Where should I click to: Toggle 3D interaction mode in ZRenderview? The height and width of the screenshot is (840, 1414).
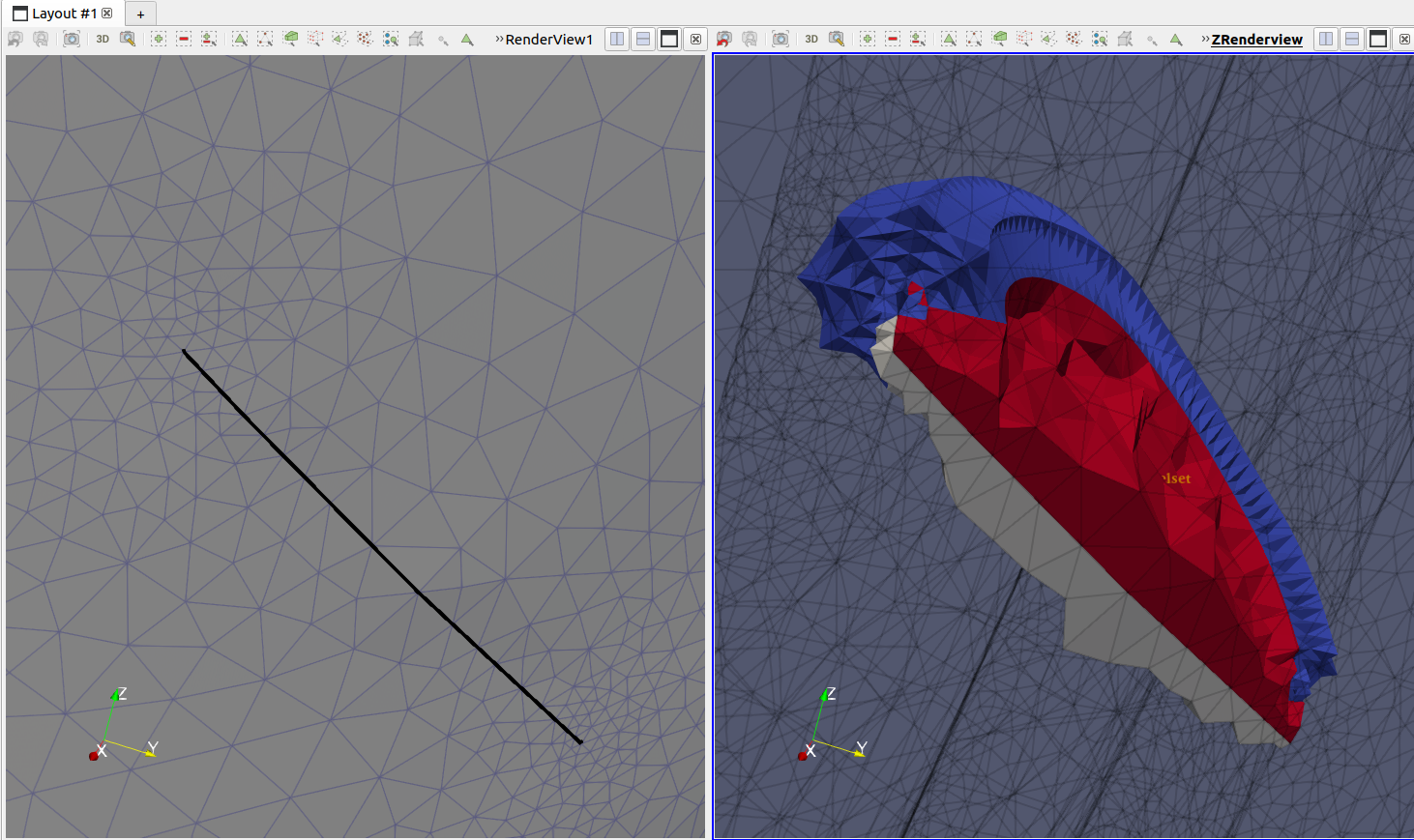coord(811,39)
